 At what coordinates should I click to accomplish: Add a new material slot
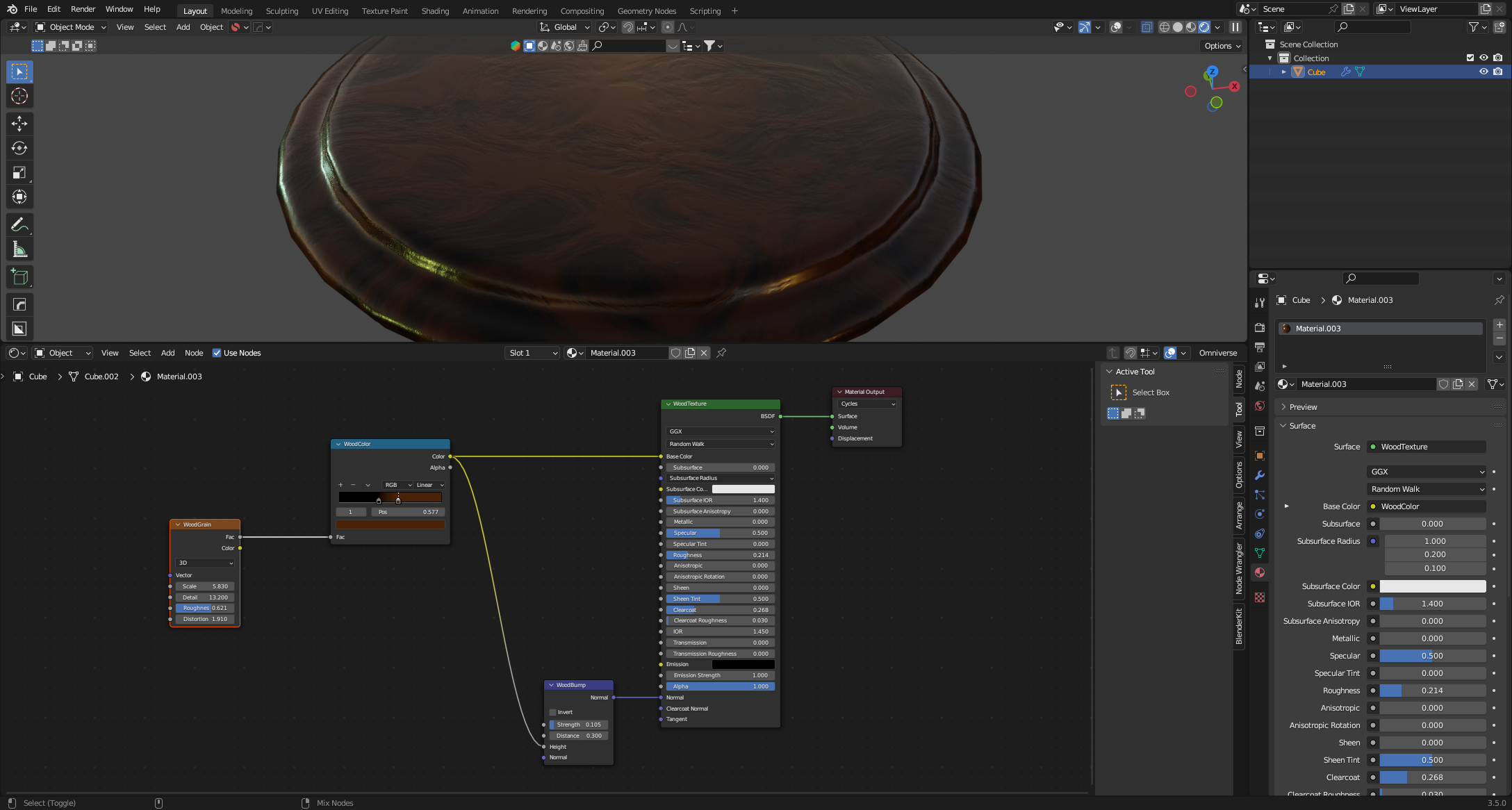click(x=1499, y=325)
